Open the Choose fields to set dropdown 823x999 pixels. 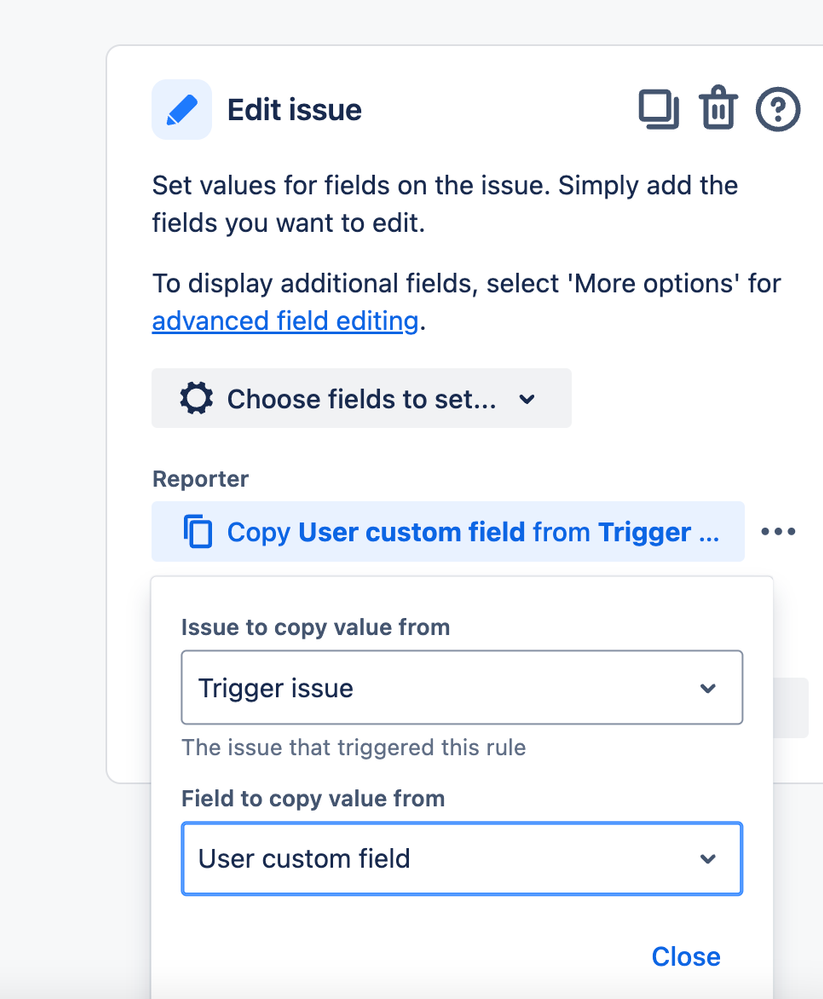[x=360, y=398]
